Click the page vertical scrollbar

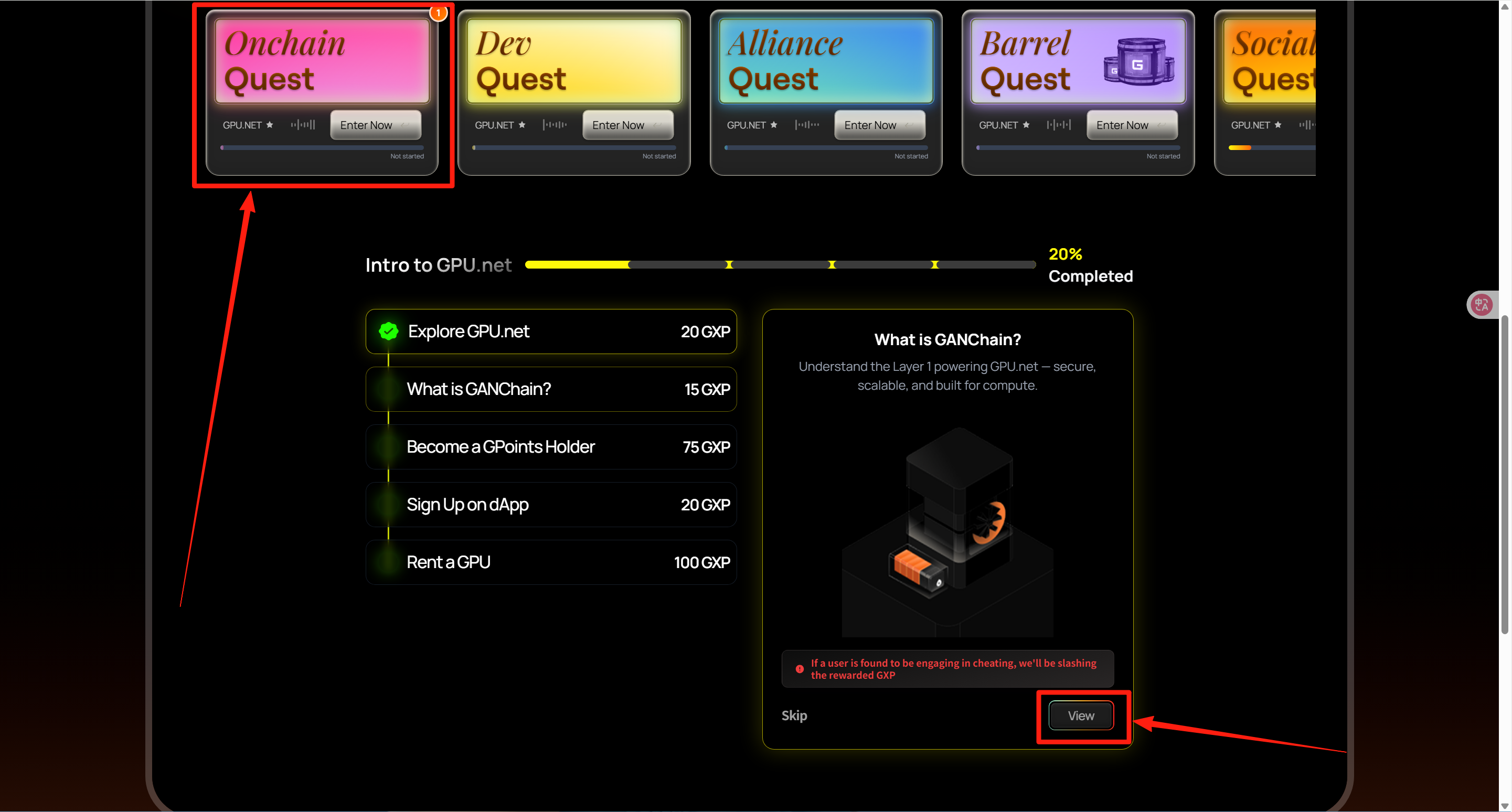click(x=1504, y=475)
